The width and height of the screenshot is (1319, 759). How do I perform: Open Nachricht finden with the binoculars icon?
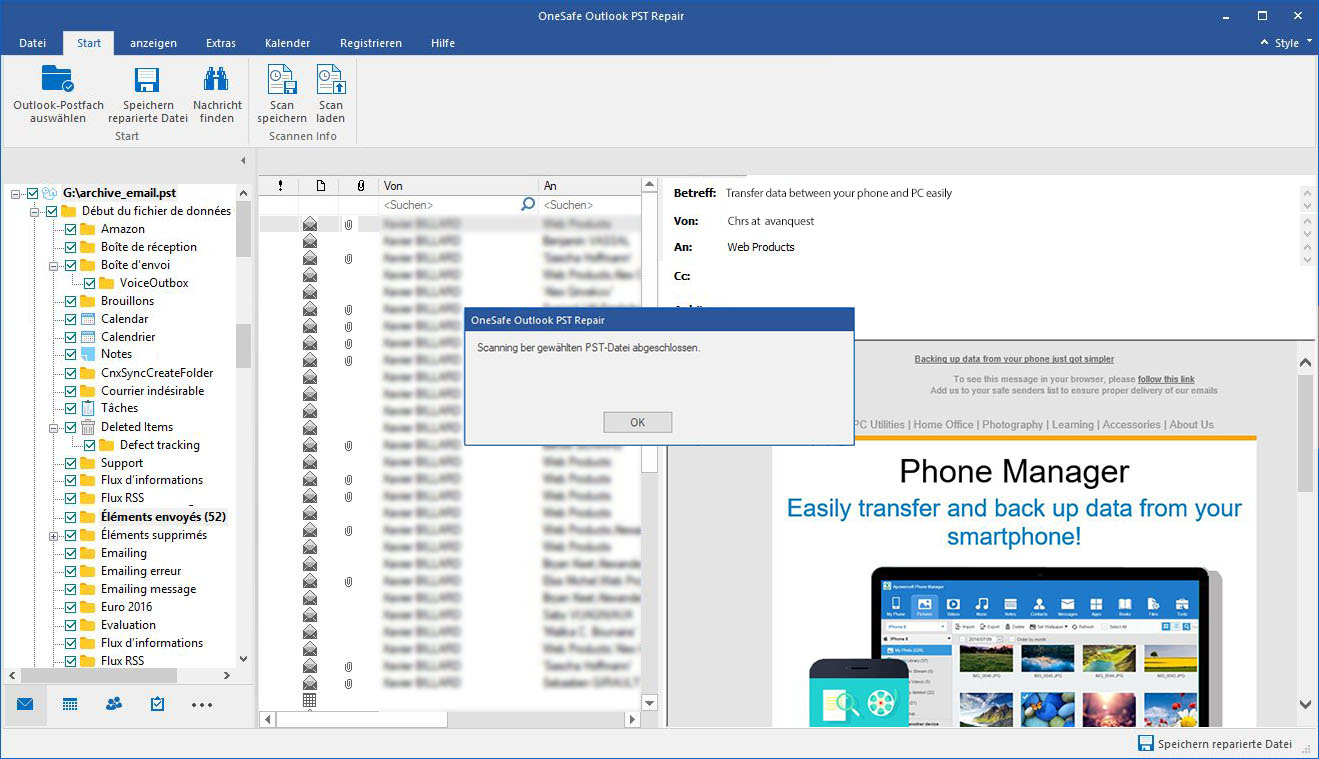[216, 79]
